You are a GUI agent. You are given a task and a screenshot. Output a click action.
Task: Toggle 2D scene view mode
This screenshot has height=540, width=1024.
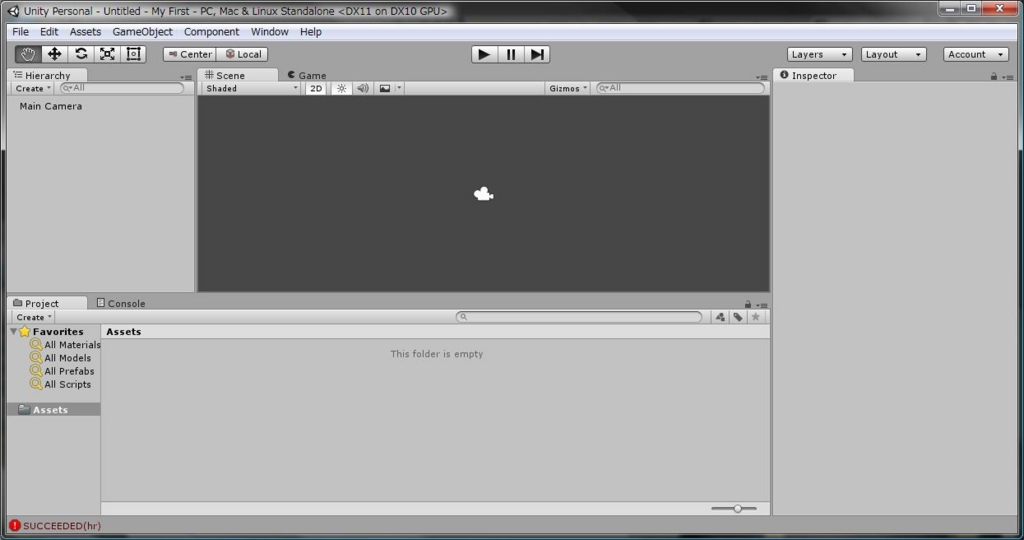tap(316, 88)
